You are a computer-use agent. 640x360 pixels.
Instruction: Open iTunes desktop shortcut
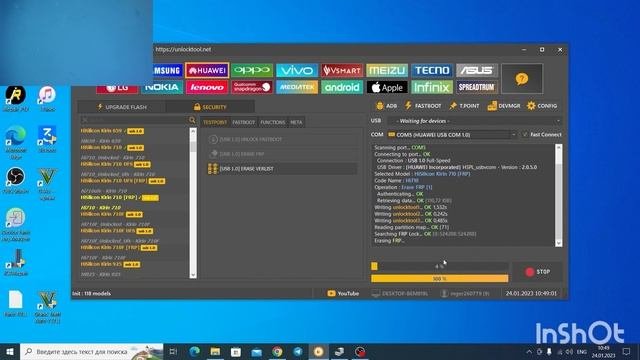(x=47, y=99)
